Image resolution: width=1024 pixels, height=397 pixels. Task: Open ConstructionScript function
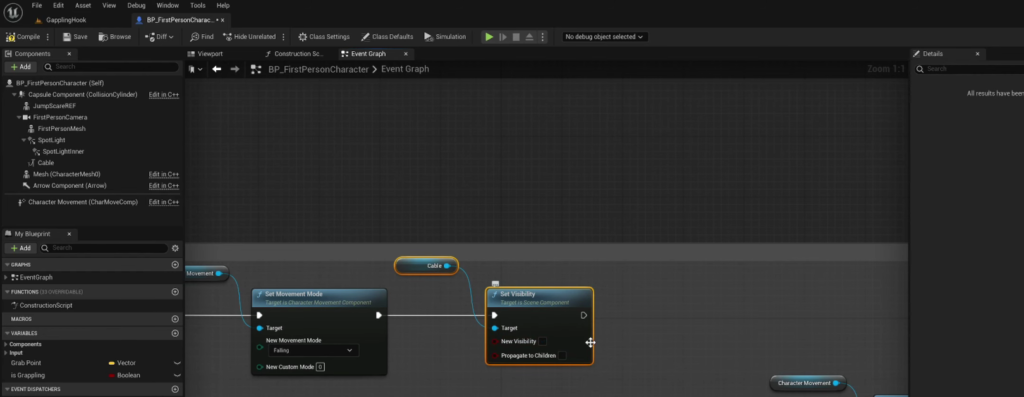tap(46, 306)
